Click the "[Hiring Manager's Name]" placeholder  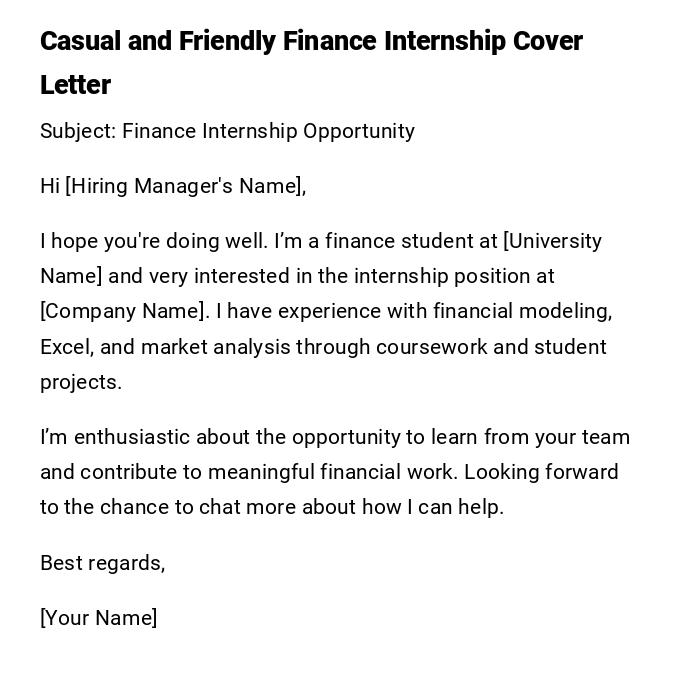(185, 186)
